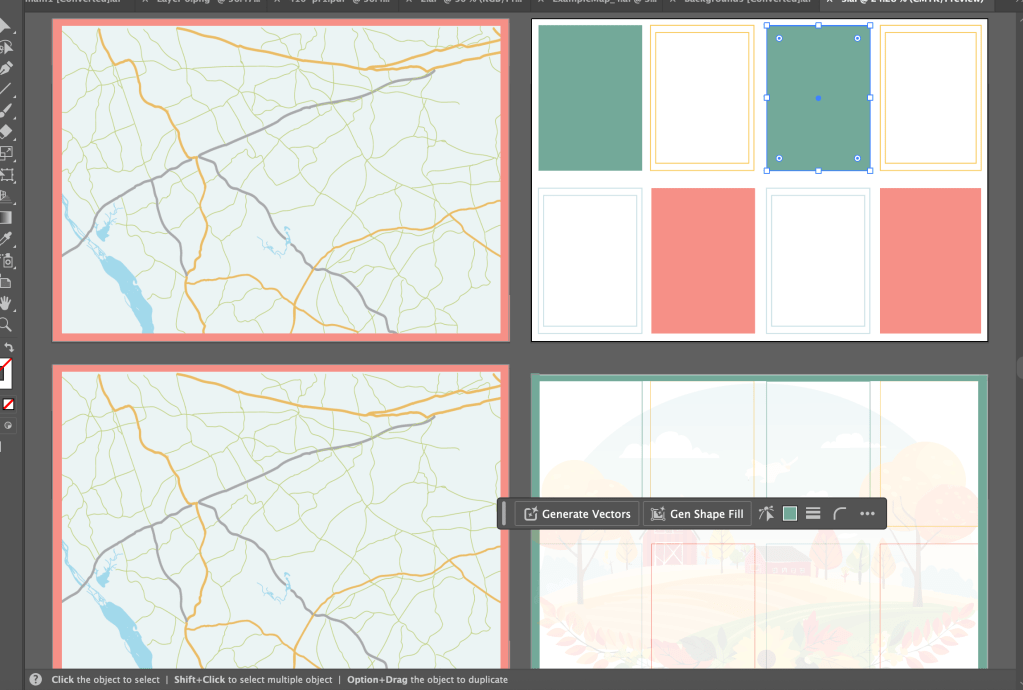Select the Paintbrush tool in toolbar
Image resolution: width=1023 pixels, height=690 pixels.
[6, 110]
